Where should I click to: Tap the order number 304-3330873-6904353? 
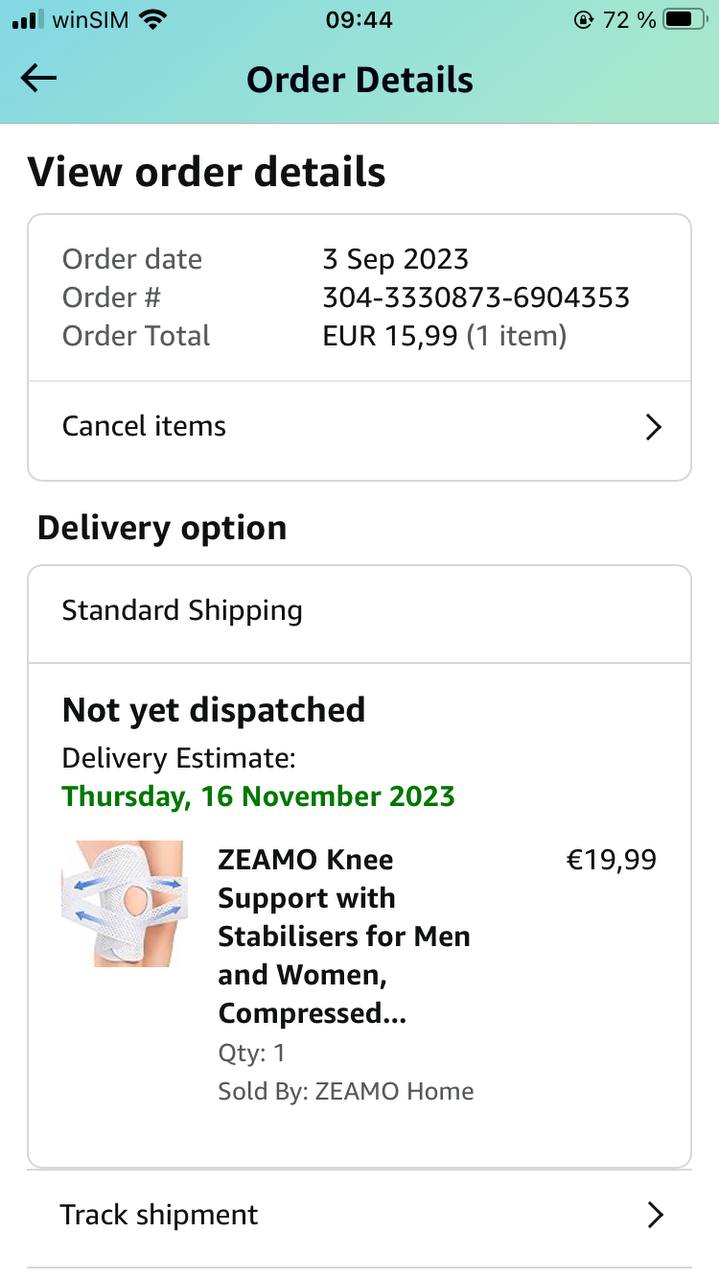tap(475, 297)
